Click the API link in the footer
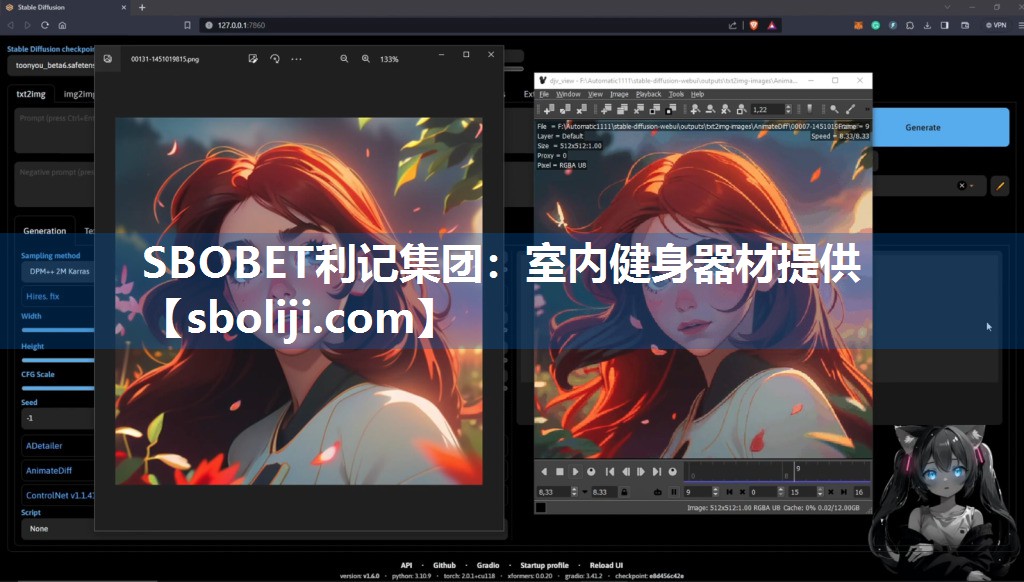 pos(406,565)
